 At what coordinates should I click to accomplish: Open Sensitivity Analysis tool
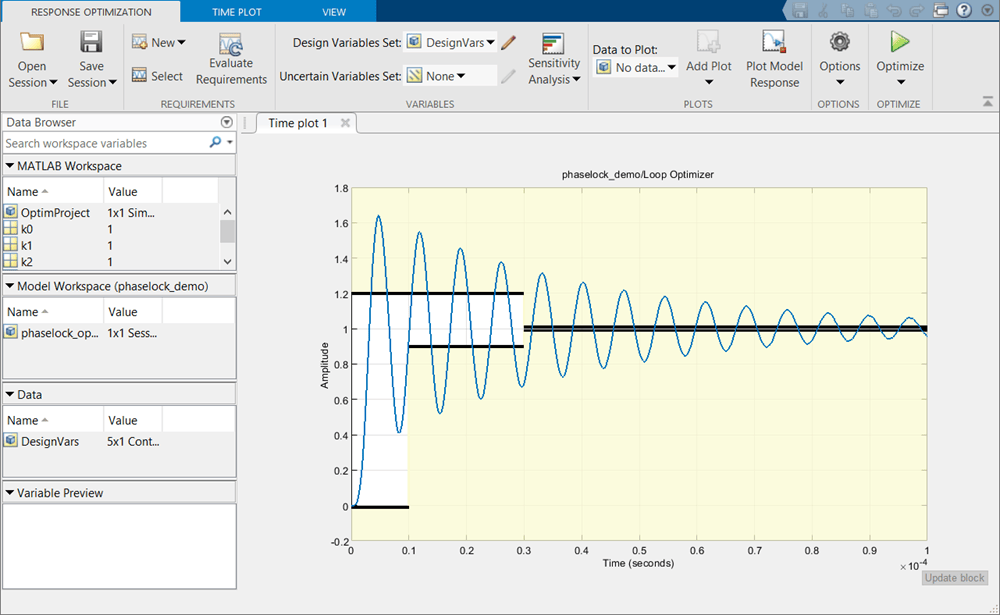[x=554, y=43]
